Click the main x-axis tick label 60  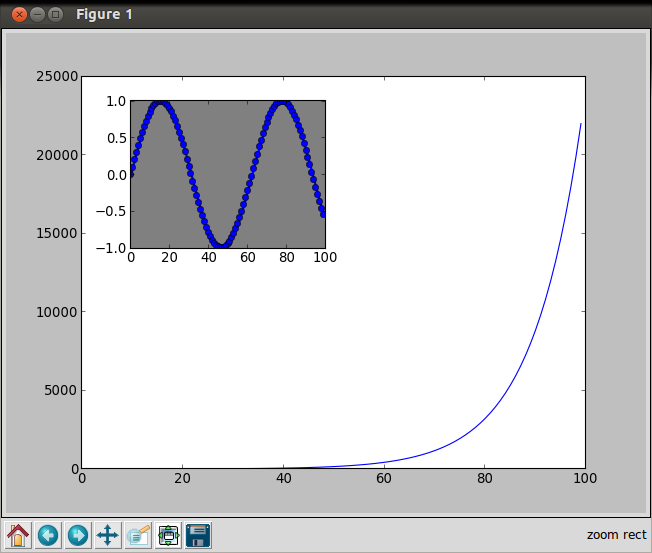[x=383, y=478]
